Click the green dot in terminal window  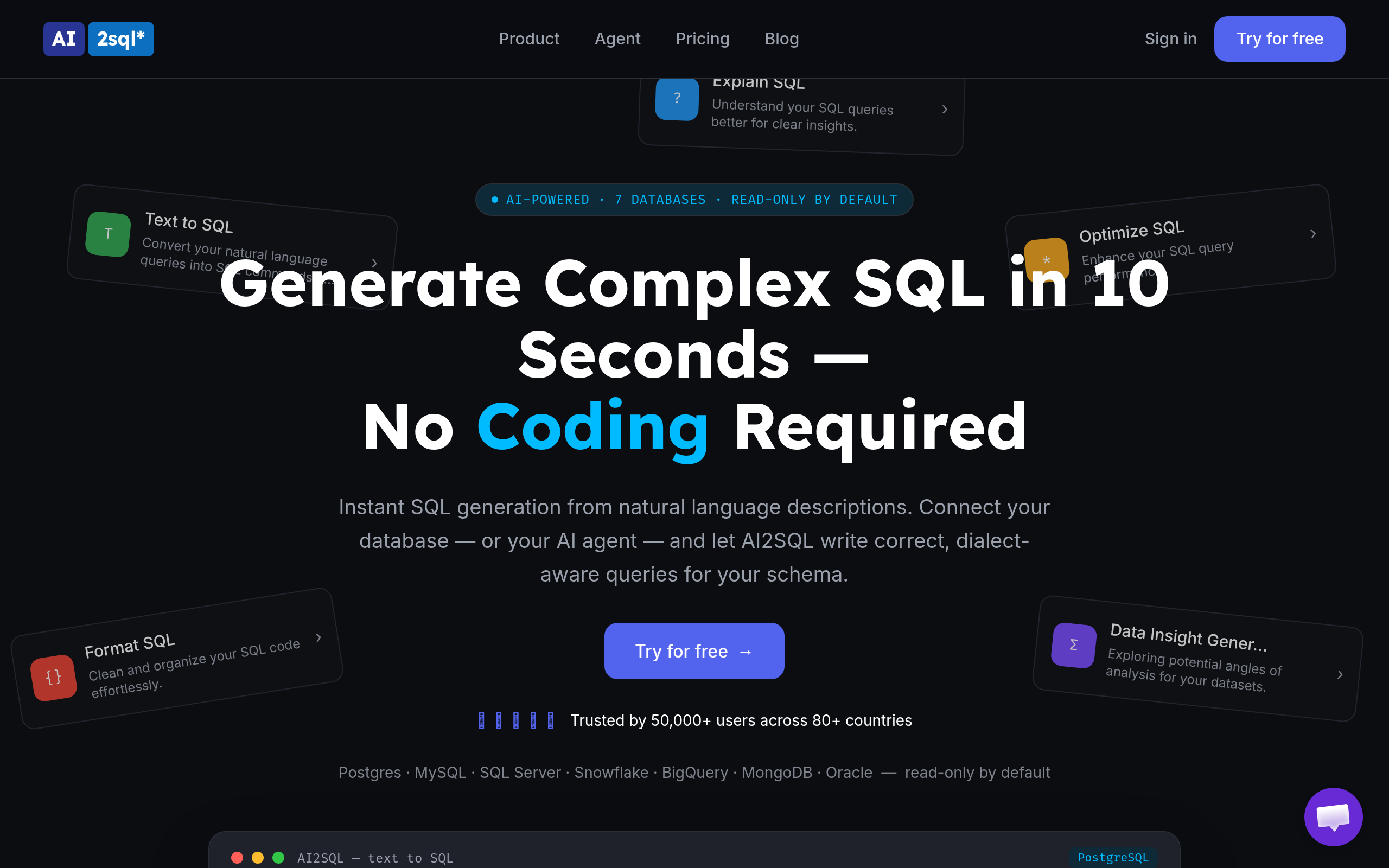pyautogui.click(x=278, y=857)
